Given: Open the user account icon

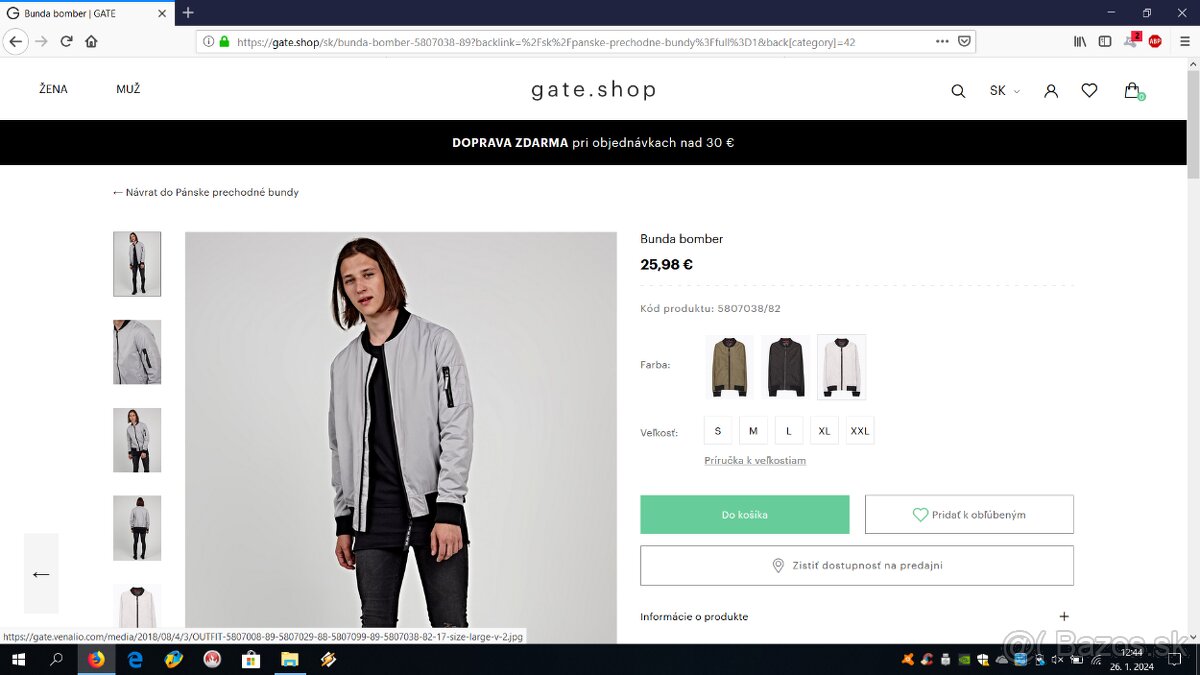Looking at the screenshot, I should click(1051, 91).
